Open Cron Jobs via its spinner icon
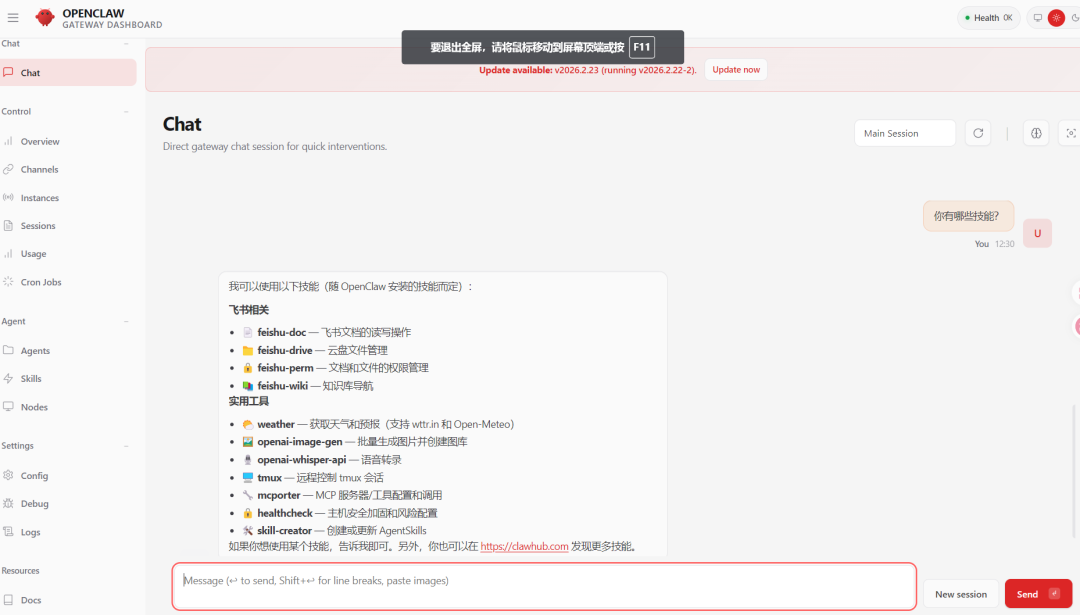Screen dimensions: 1080x615 [8, 282]
